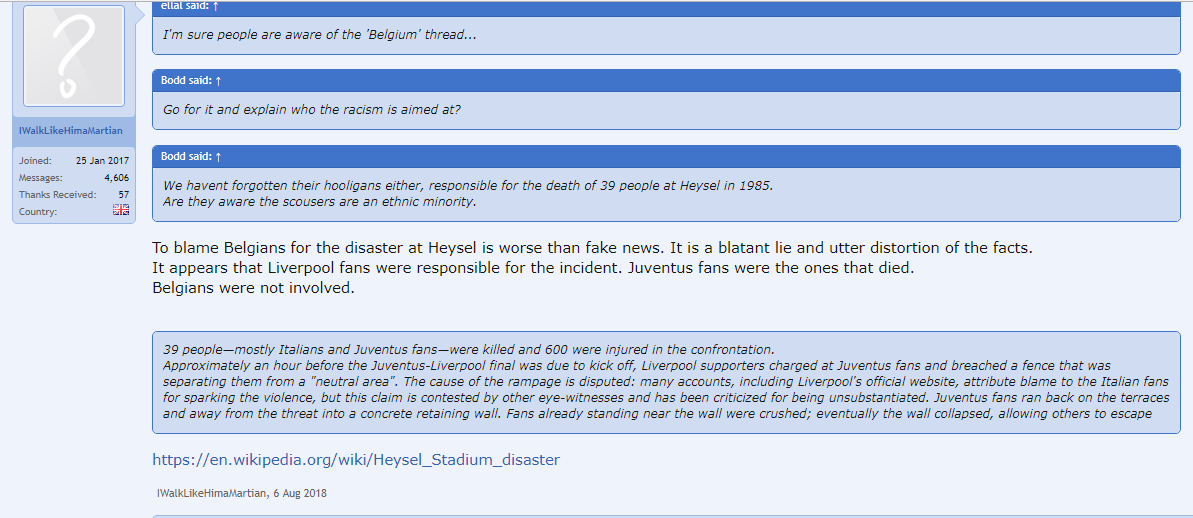Click the UK flag country icon
The height and width of the screenshot is (518, 1193).
point(121,211)
